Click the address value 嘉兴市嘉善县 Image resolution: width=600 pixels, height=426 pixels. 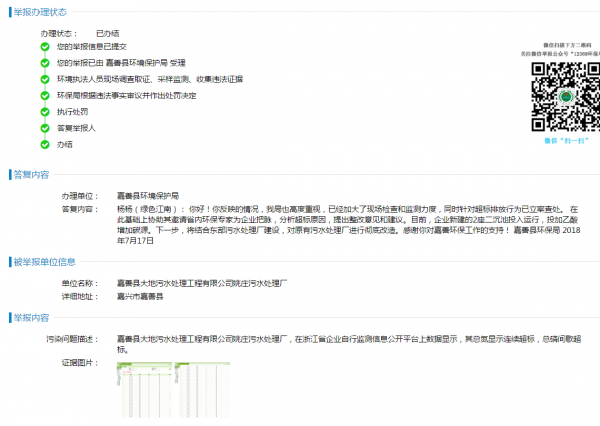point(140,296)
